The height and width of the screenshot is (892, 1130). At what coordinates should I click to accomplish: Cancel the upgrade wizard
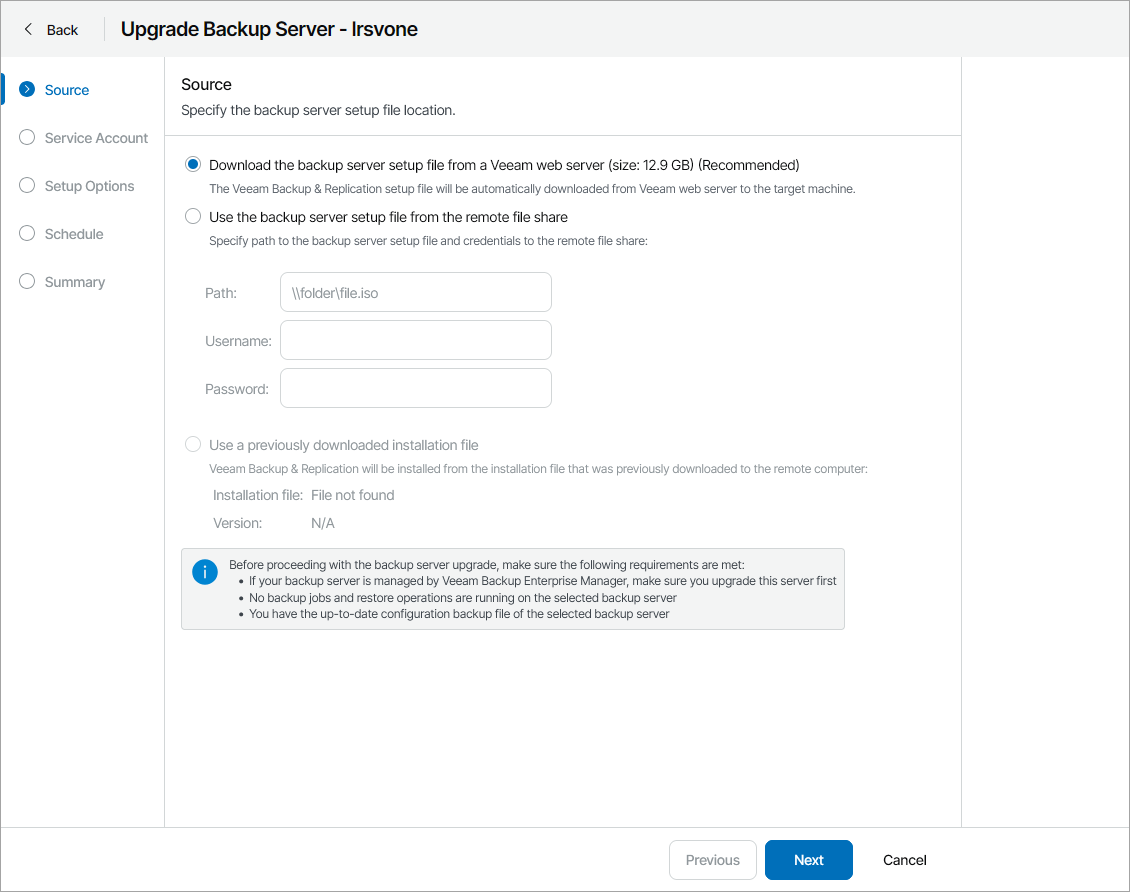[x=904, y=860]
